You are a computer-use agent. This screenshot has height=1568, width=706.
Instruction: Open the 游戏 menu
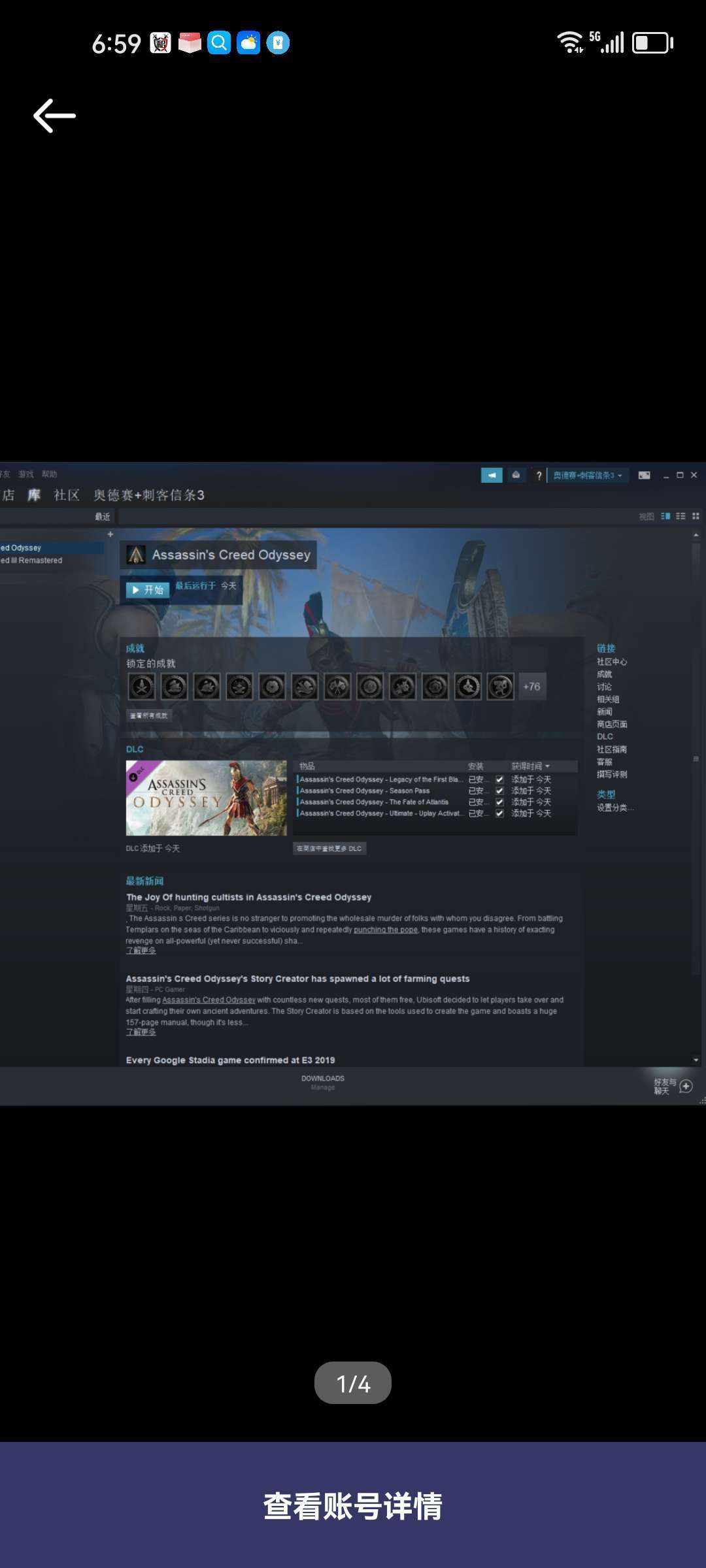tap(26, 474)
